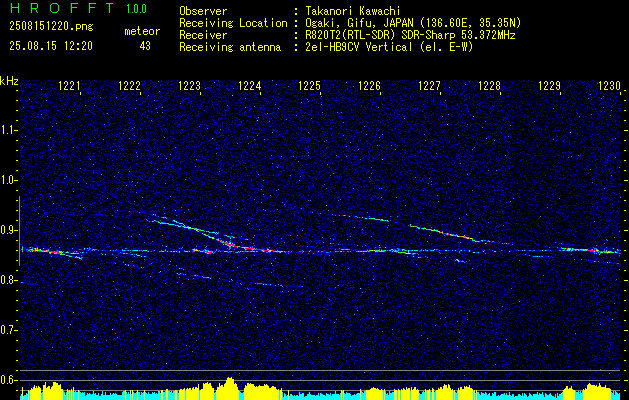Viewport: 629px width, 400px height.
Task: Click the gray vertical frequency-range bar by 0.9
Action: 19,231
